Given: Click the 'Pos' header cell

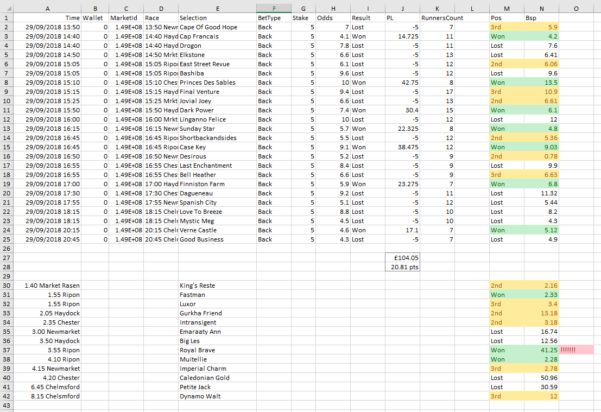Looking at the screenshot, I should (507, 18).
